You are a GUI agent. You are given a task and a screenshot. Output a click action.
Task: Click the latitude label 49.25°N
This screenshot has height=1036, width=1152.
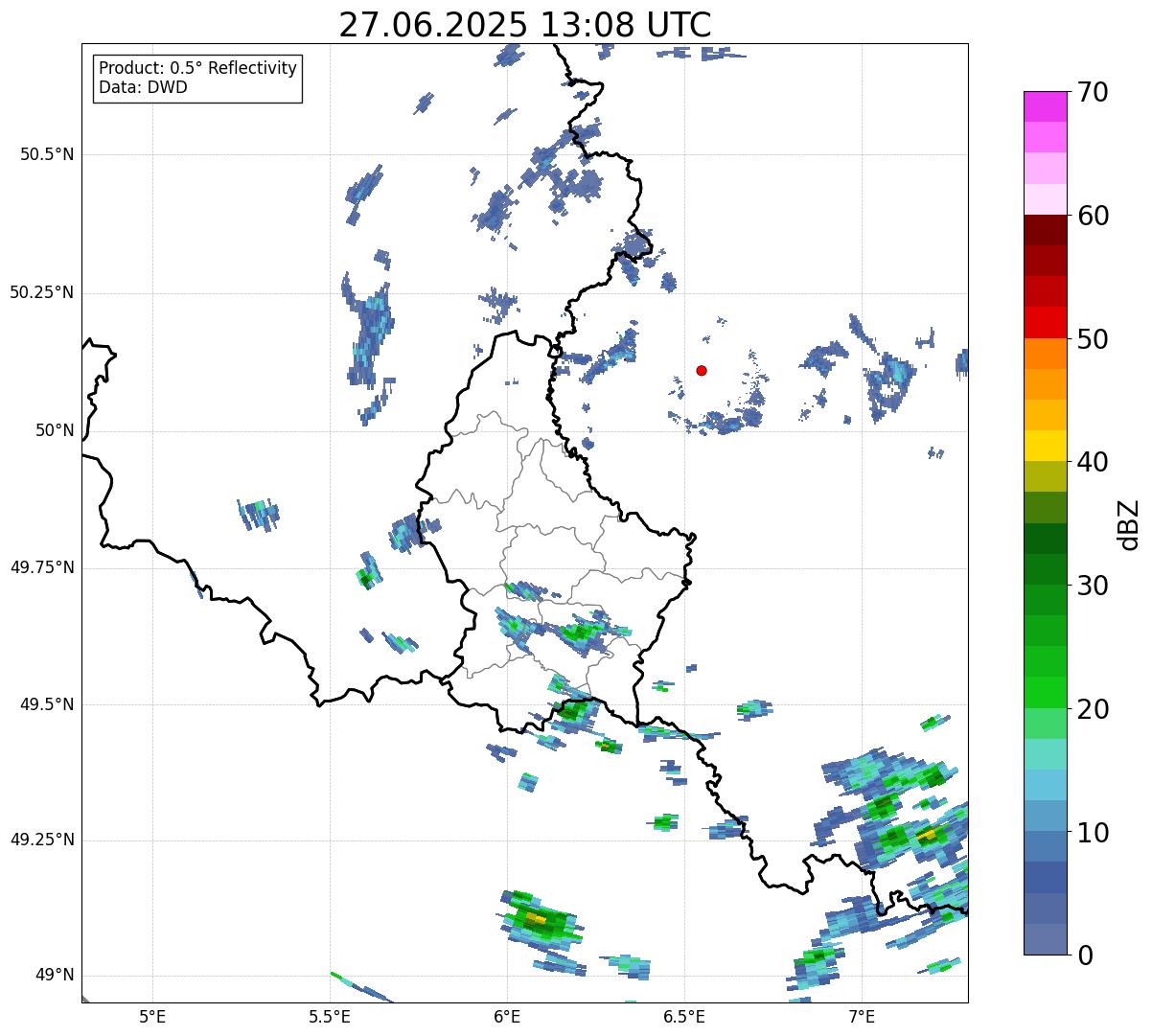[41, 840]
